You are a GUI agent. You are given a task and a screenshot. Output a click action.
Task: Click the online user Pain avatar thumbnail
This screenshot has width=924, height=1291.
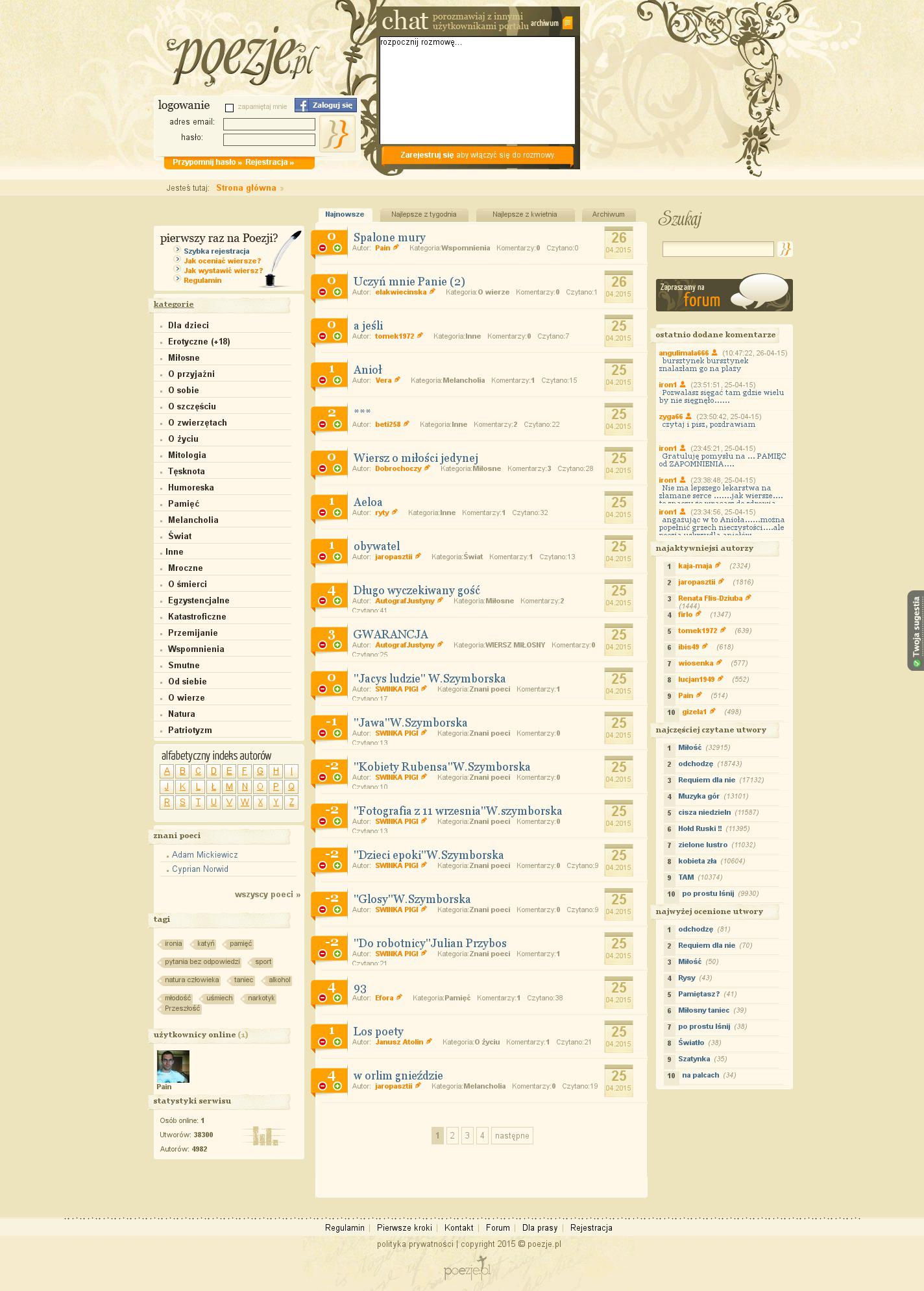(x=173, y=1067)
